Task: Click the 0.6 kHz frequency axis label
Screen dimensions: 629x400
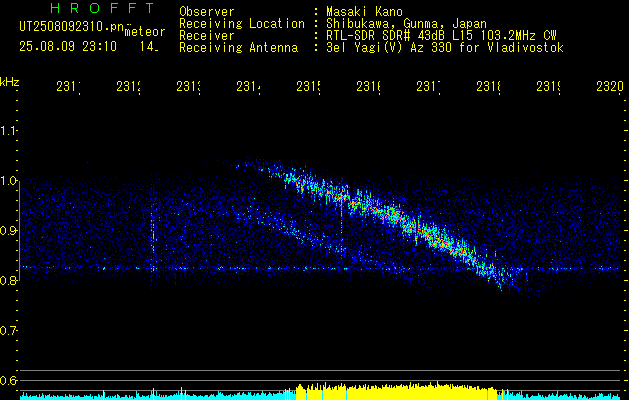Action: click(x=8, y=380)
